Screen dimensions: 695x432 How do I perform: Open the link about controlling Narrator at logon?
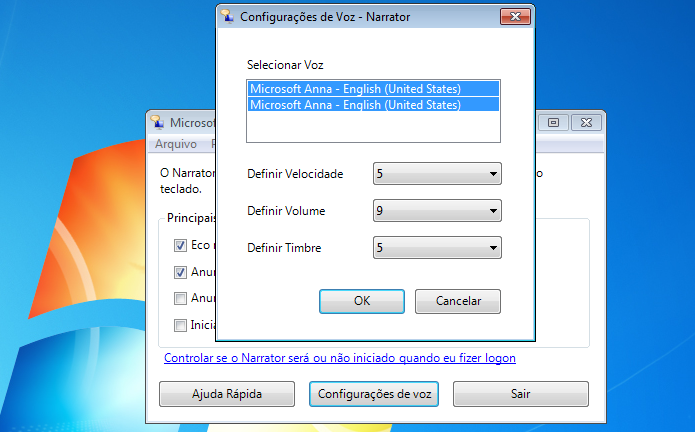340,358
